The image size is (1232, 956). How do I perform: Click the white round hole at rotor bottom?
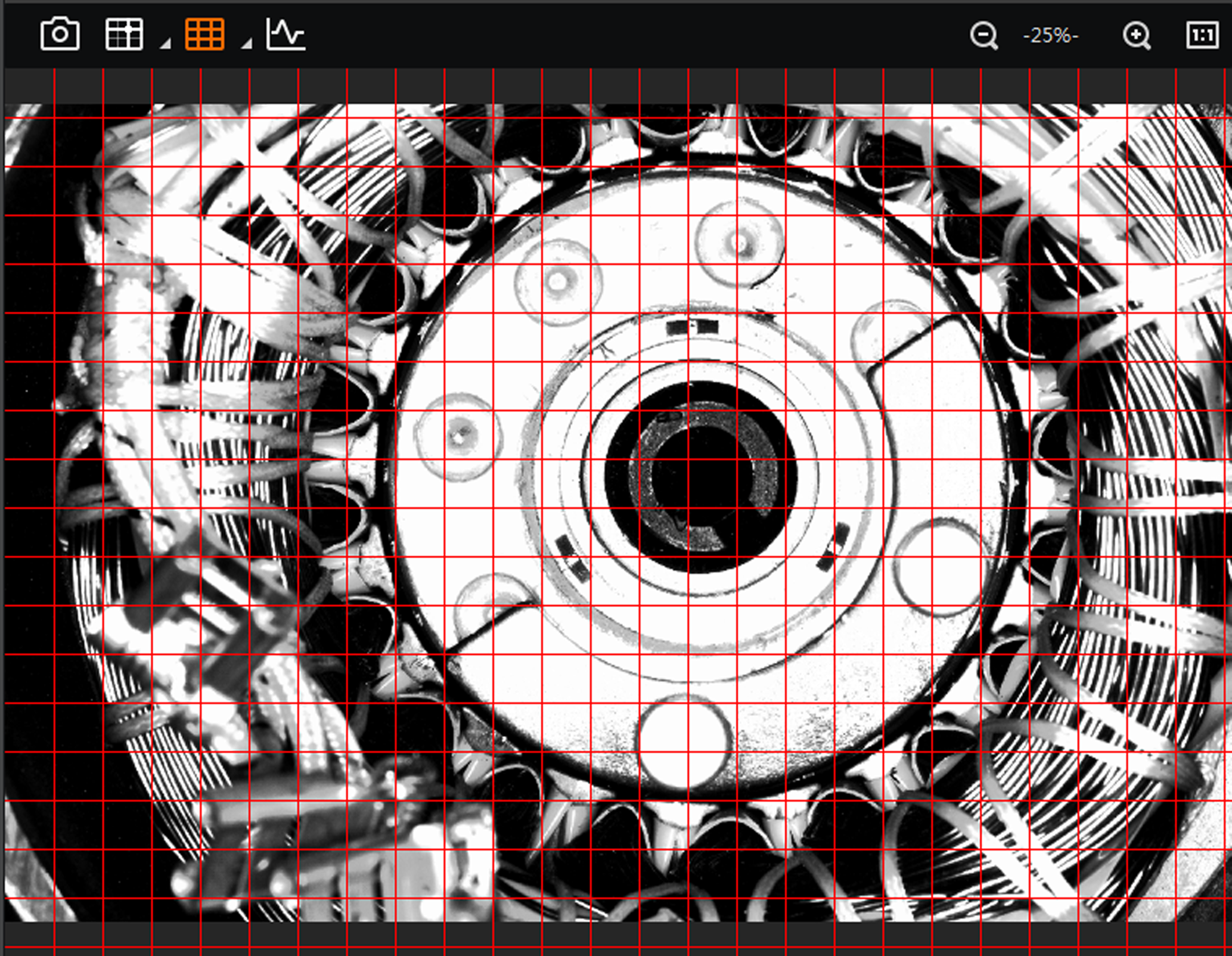pyautogui.click(x=685, y=742)
